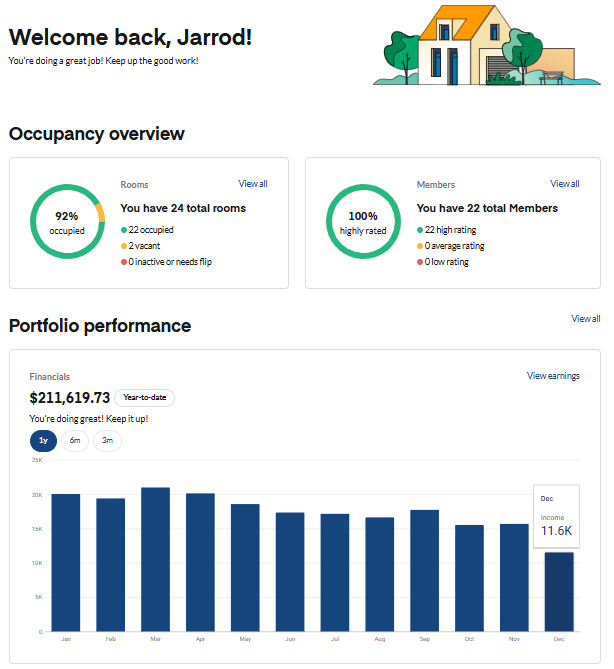Click the green dot beside 22 occupied
The image size is (614, 669).
click(123, 230)
